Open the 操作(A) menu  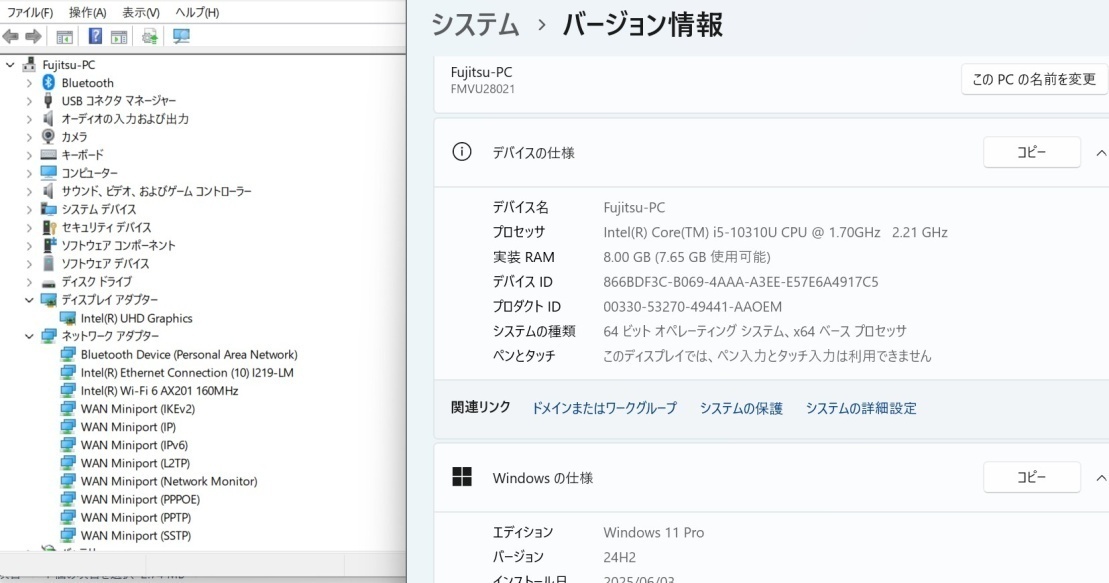click(87, 12)
